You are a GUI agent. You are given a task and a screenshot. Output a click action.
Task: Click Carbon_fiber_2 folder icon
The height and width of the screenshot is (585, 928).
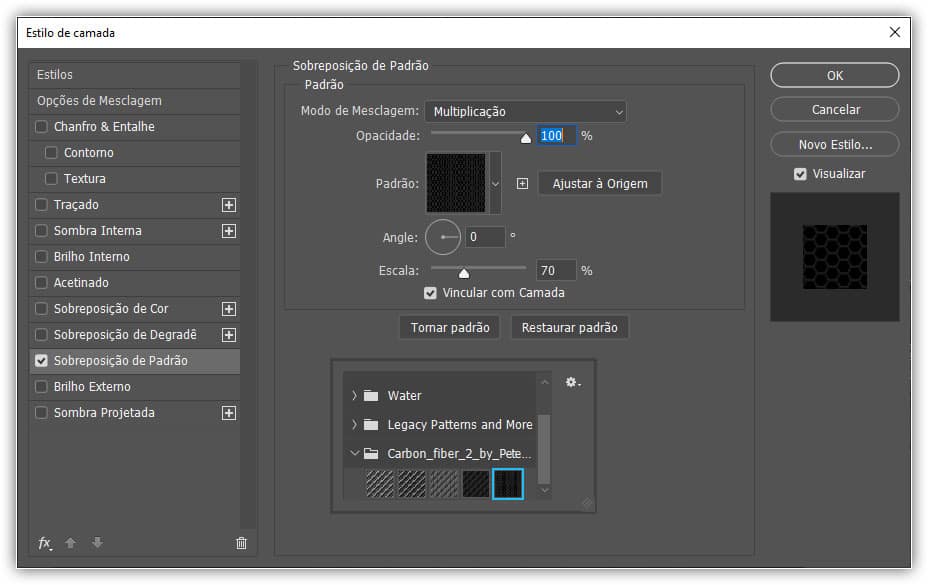point(371,454)
